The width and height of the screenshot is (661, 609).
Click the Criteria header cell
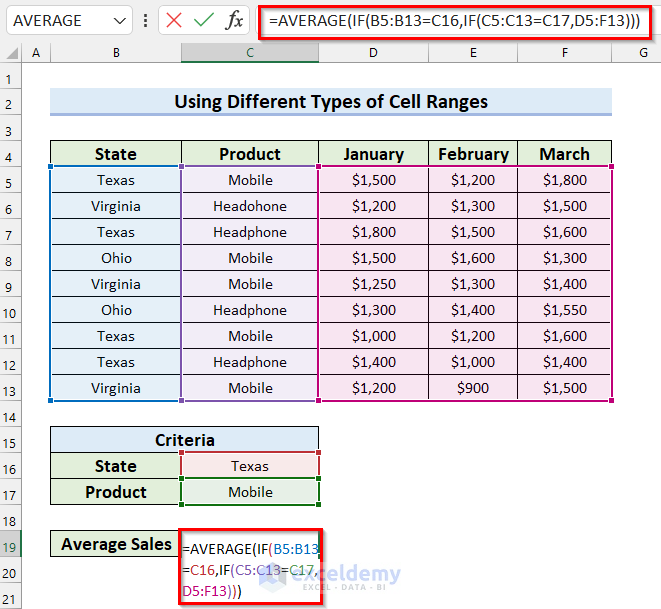click(x=185, y=440)
